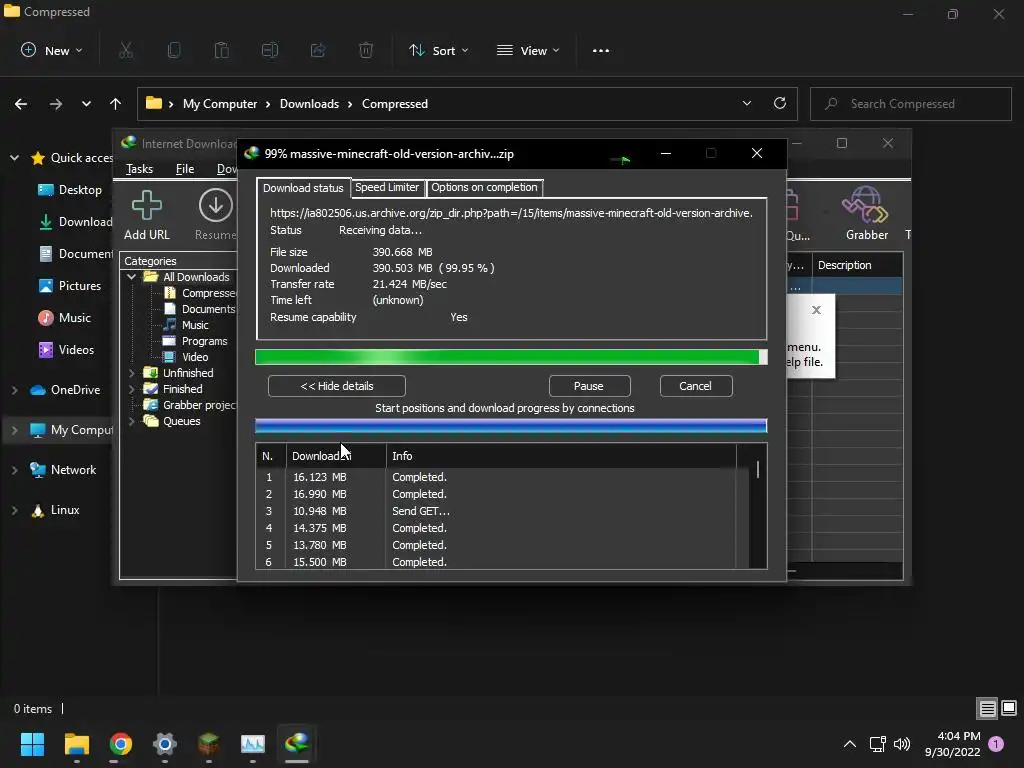1024x768 pixels.
Task: Cancel the current download
Action: point(696,386)
